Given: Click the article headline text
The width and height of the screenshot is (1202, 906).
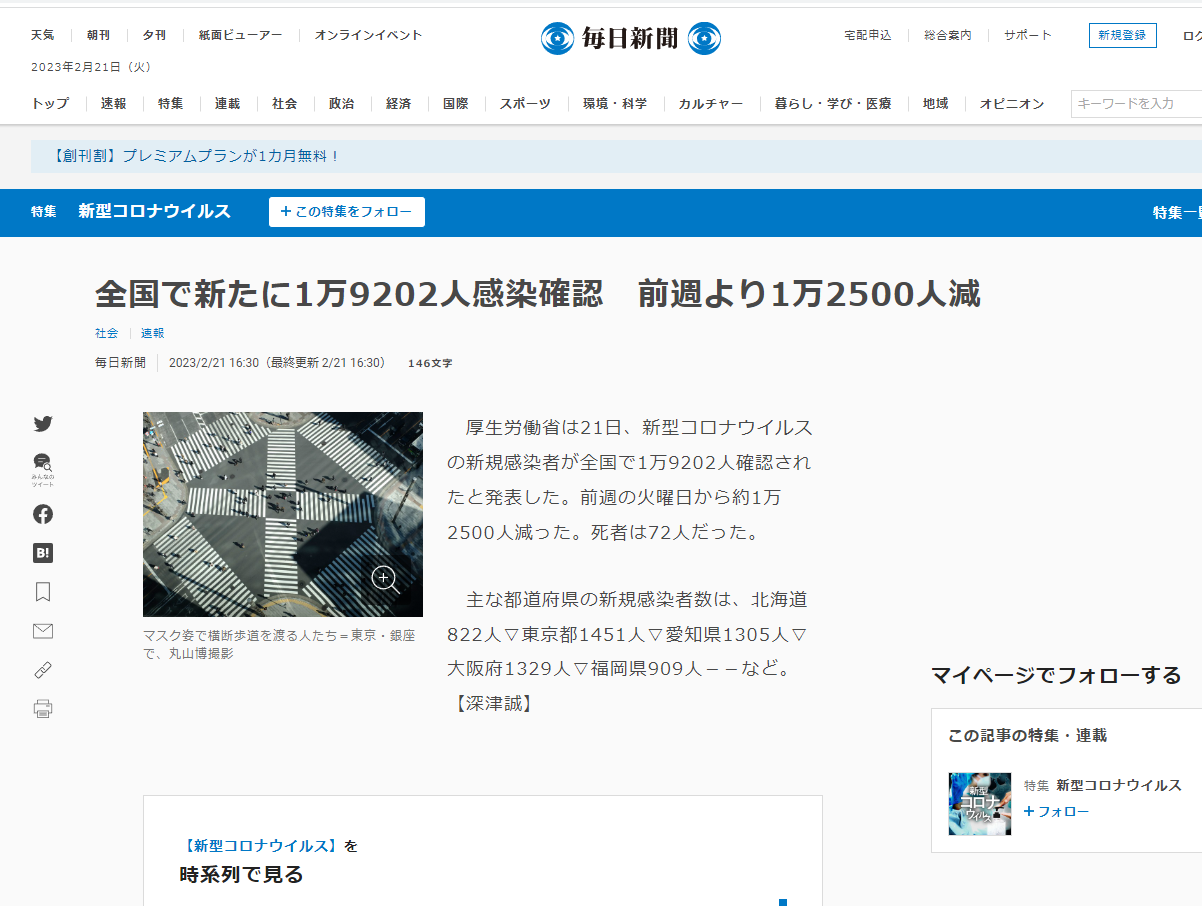Looking at the screenshot, I should (x=538, y=294).
